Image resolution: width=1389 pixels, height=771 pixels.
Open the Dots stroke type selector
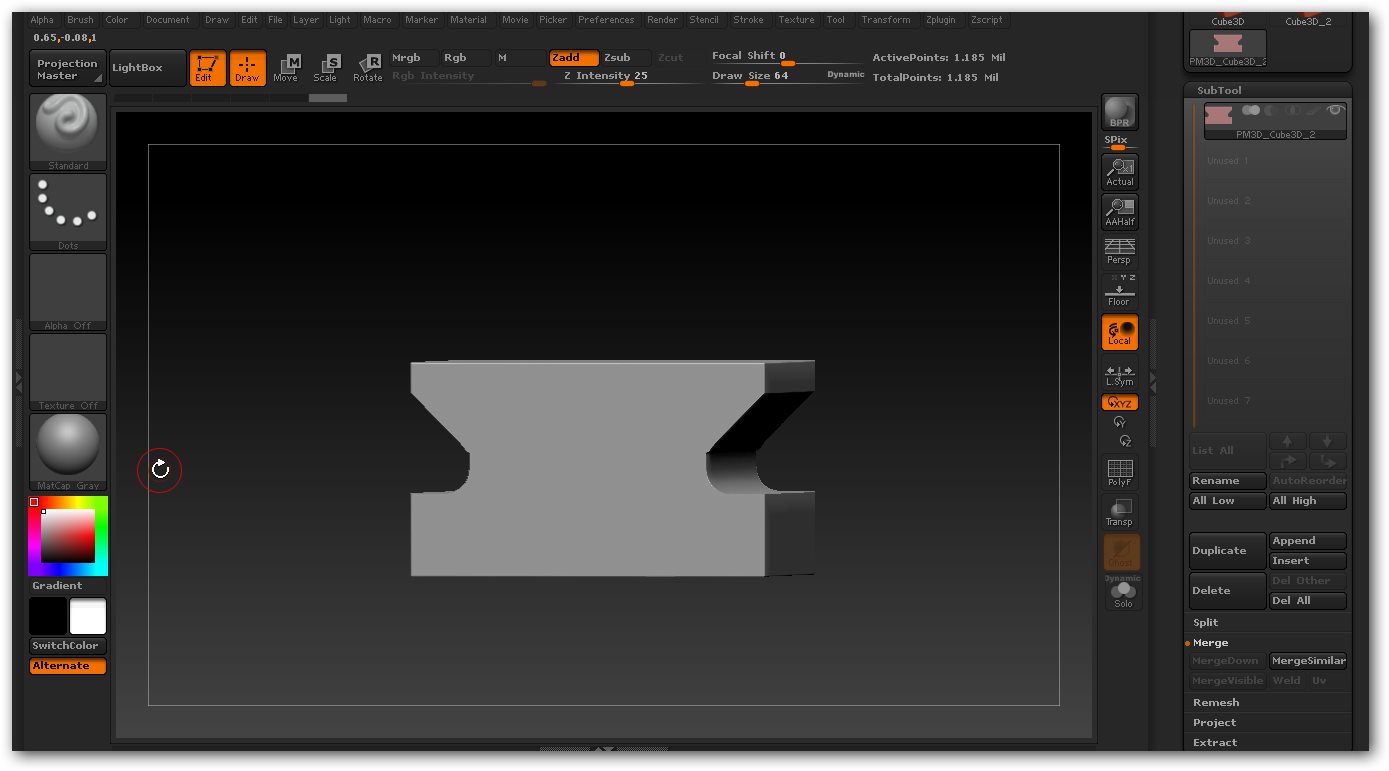68,212
